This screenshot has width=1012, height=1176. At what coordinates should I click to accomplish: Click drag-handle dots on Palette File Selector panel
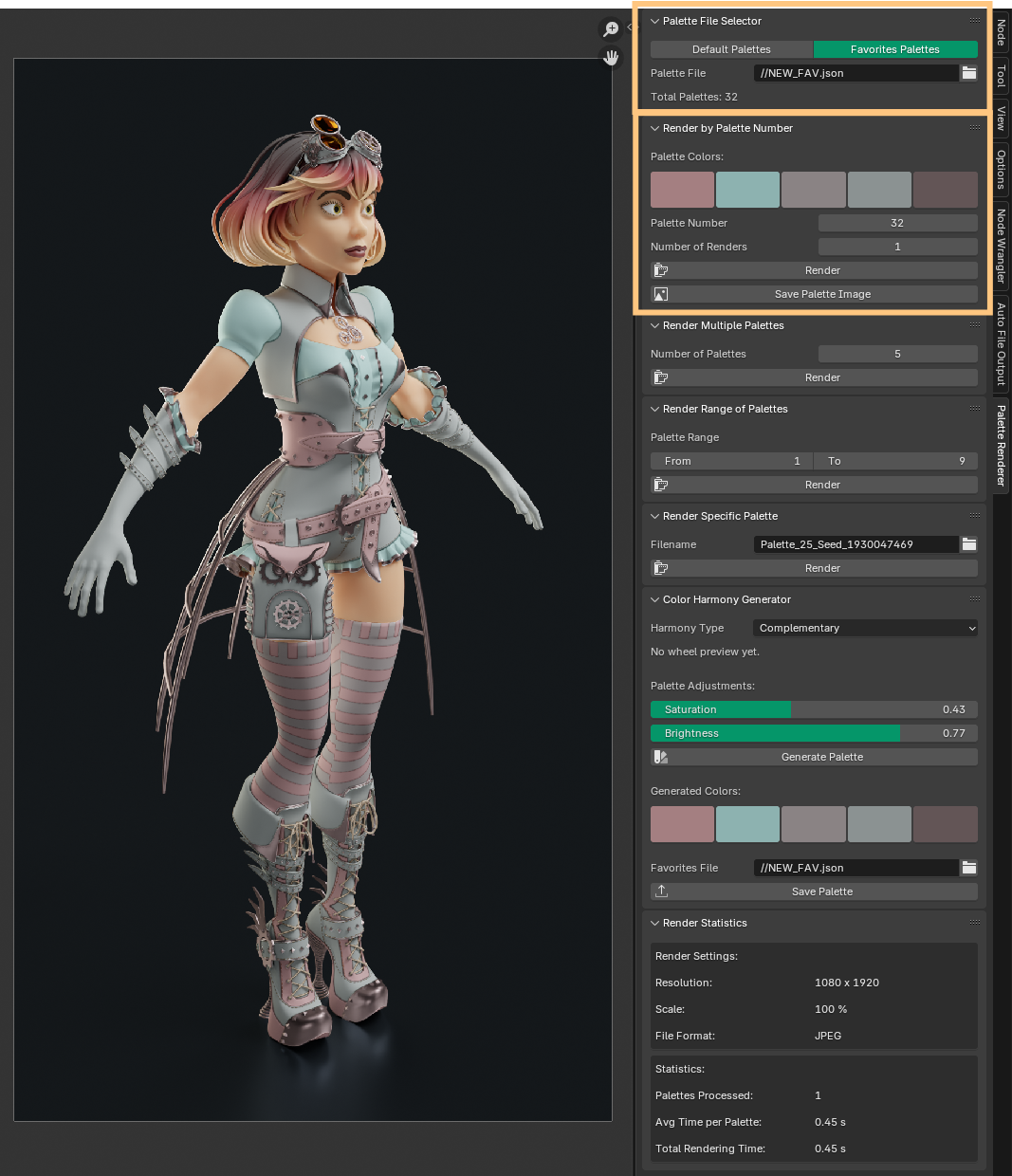[x=974, y=21]
